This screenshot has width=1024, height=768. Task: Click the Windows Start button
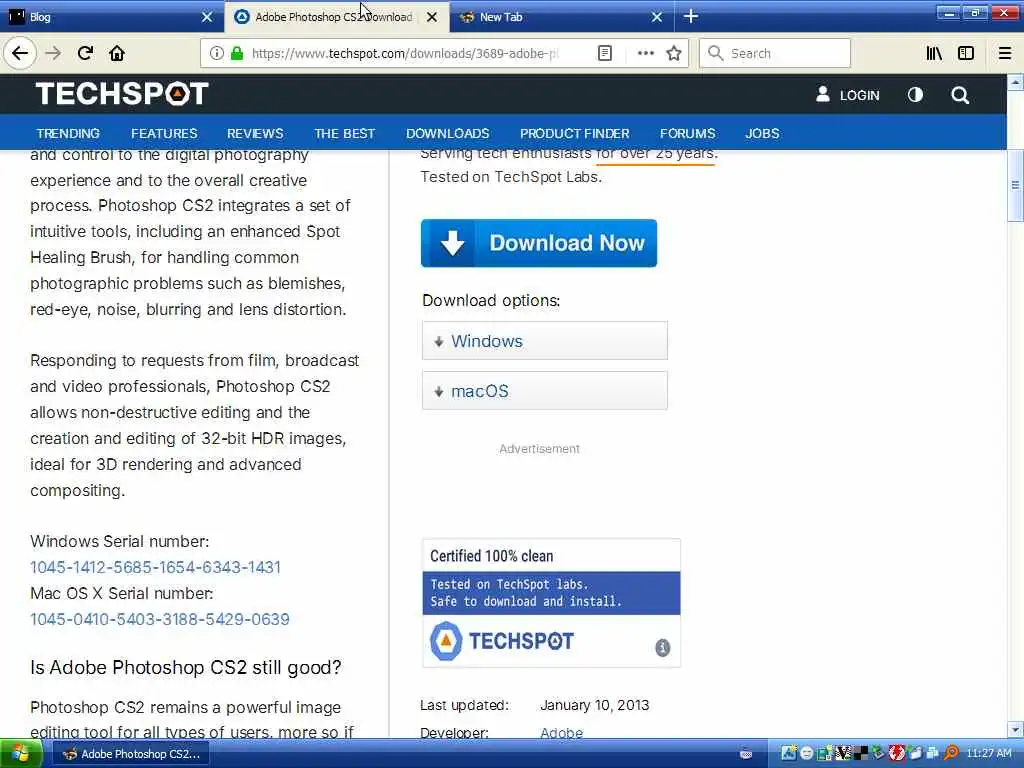pyautogui.click(x=21, y=754)
